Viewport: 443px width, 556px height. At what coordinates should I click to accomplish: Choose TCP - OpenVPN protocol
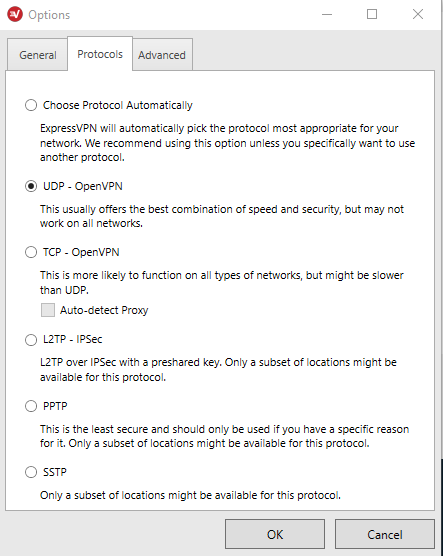pos(31,252)
